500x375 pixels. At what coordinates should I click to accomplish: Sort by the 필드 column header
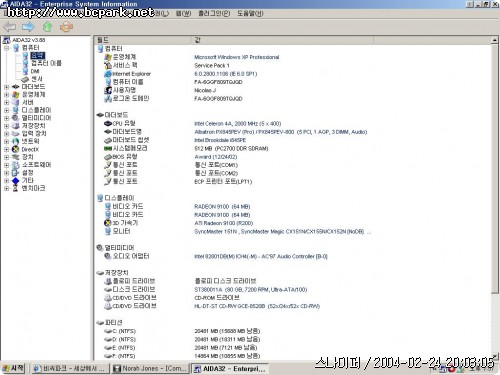[143, 40]
